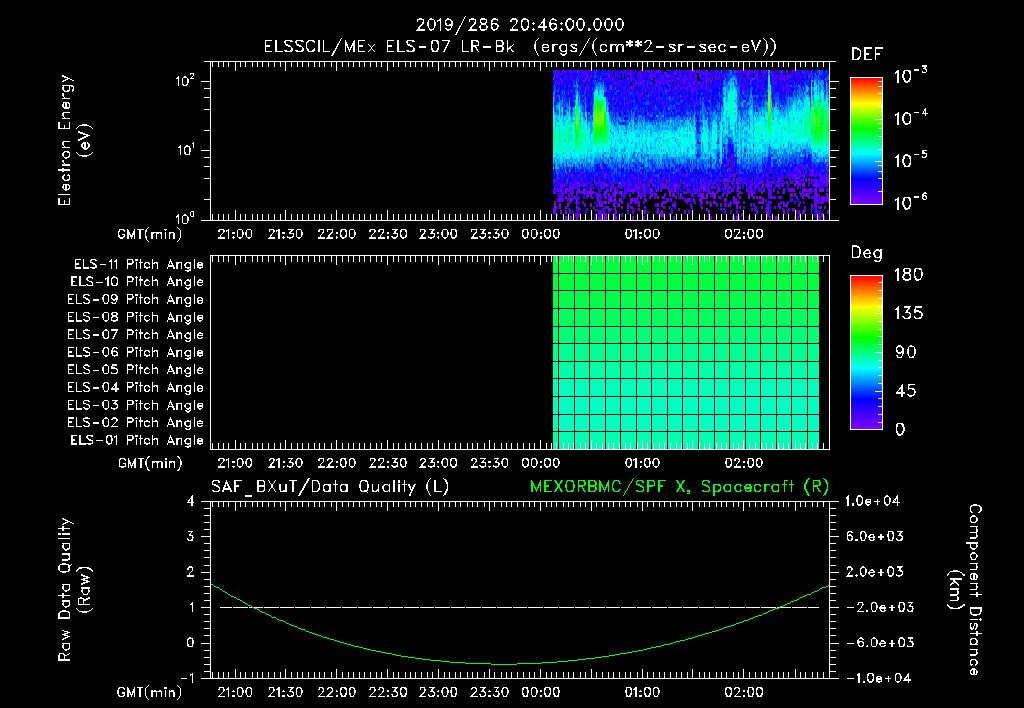This screenshot has width=1024, height=708.
Task: Click the 10^-3 tick on the DEF color bar
Action: point(910,76)
